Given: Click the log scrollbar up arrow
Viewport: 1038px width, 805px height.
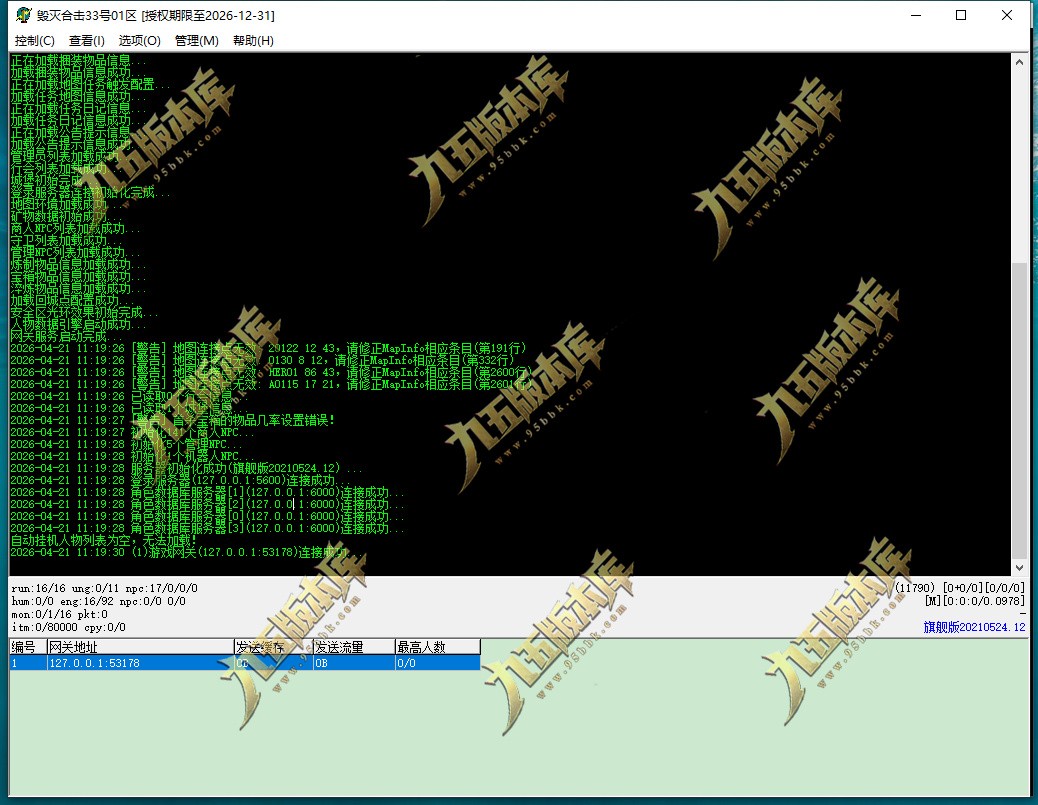Looking at the screenshot, I should click(x=1019, y=62).
